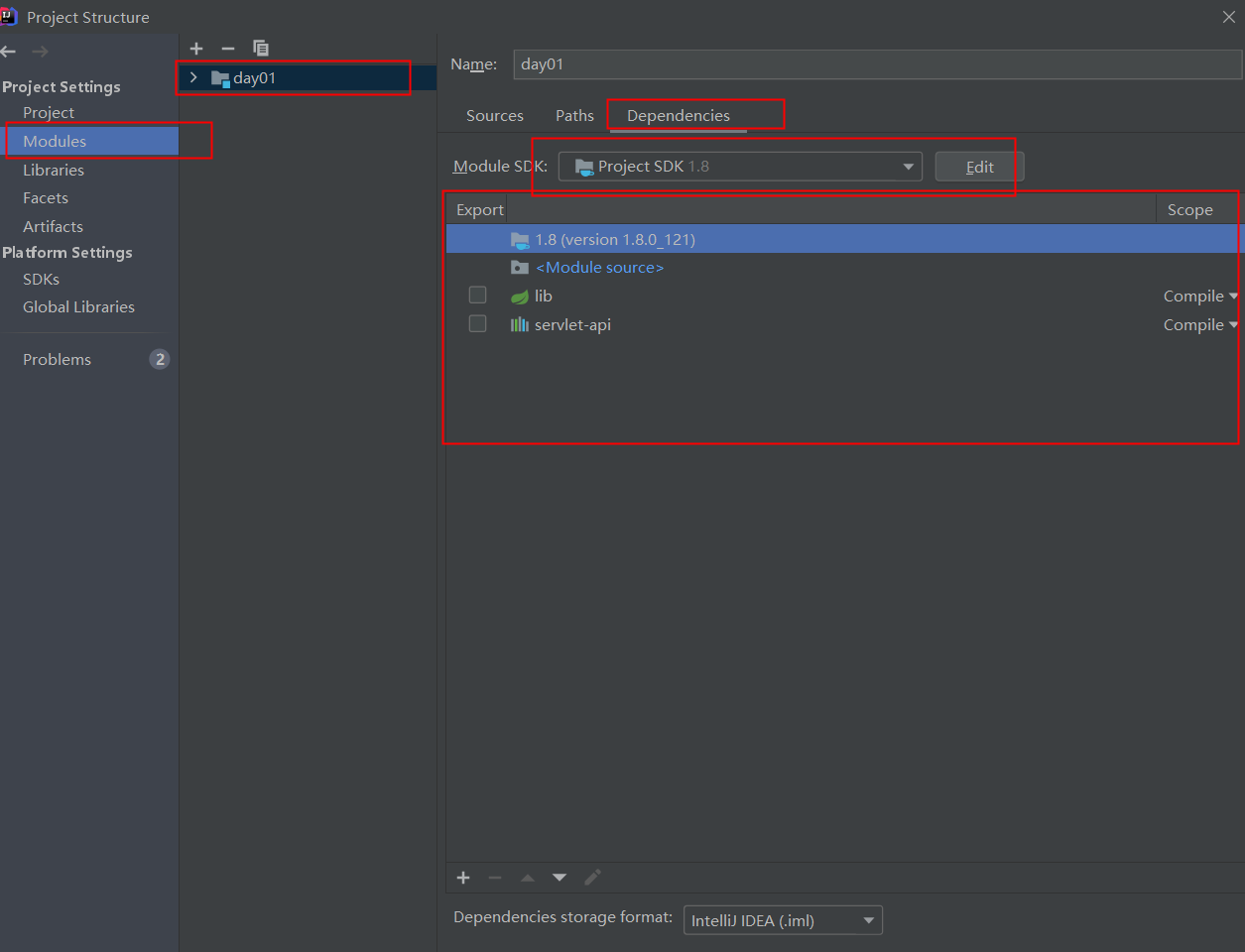Switch to the Paths tab

574,116
